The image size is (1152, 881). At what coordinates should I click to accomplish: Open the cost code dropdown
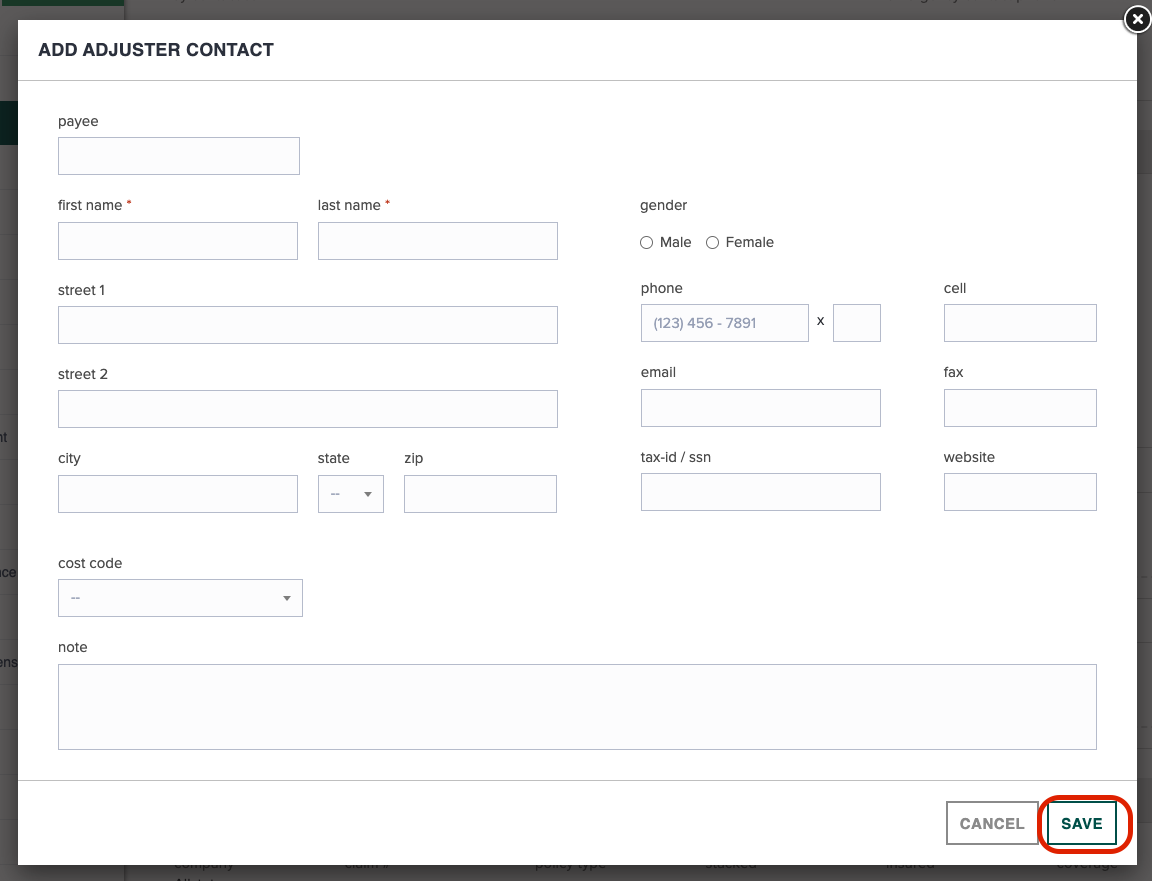180,598
